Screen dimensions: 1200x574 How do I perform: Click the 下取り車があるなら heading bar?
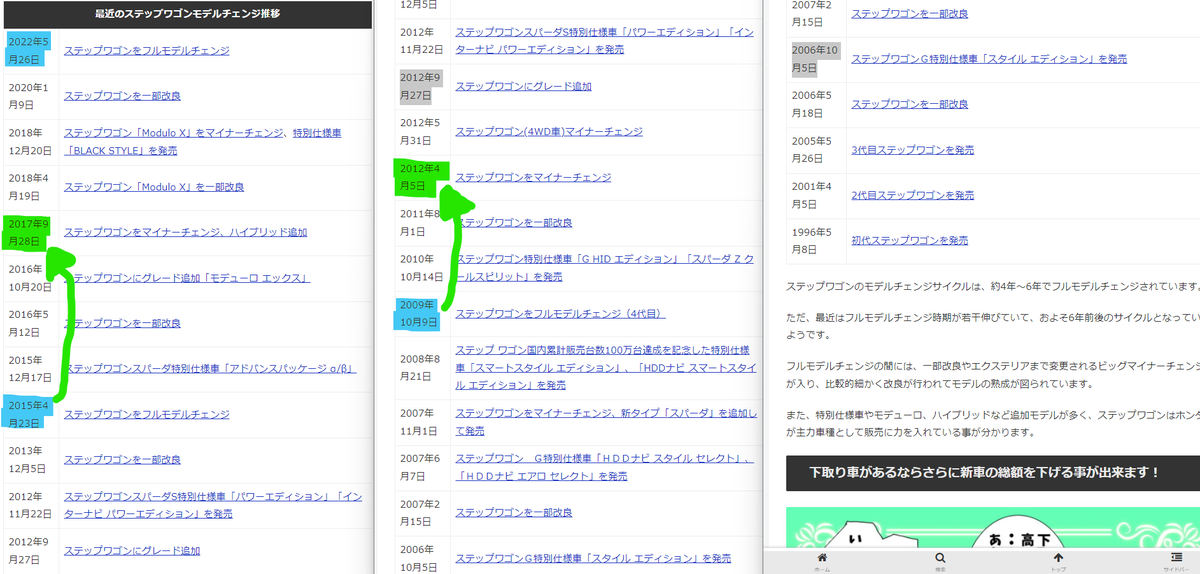pyautogui.click(x=993, y=471)
